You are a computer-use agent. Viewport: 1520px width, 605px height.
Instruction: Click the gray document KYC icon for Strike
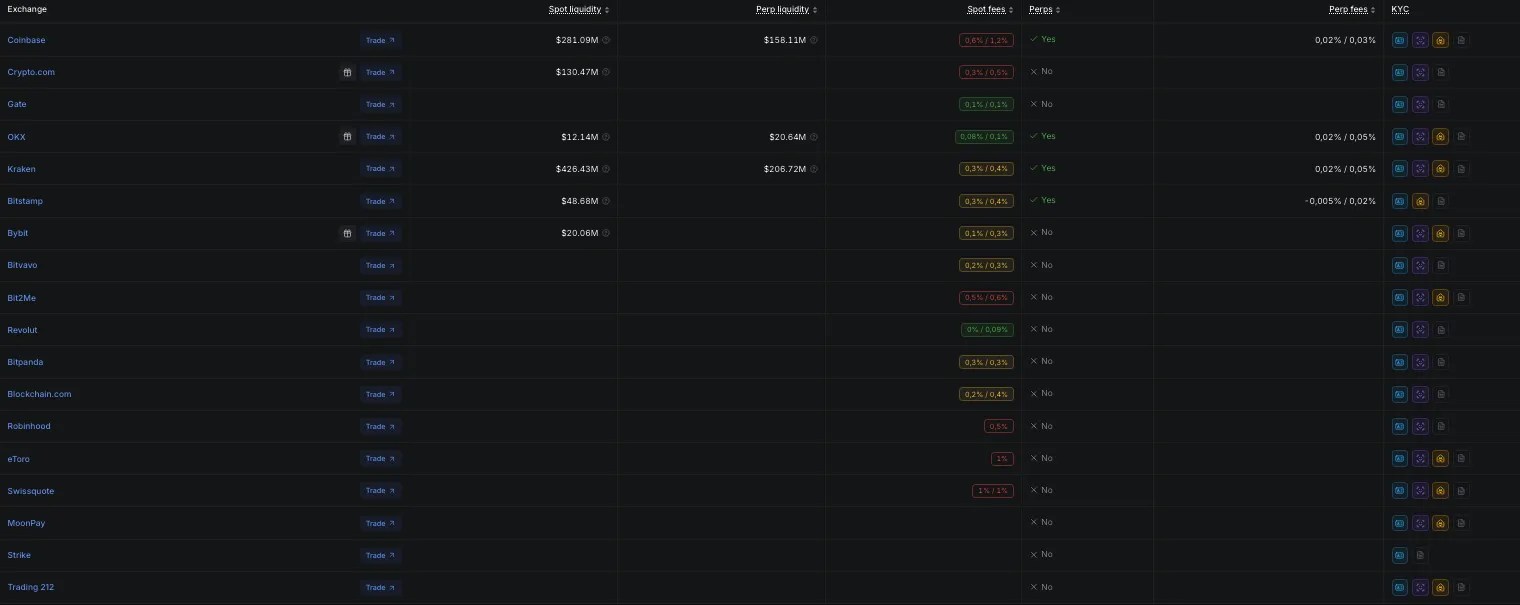[1420, 555]
